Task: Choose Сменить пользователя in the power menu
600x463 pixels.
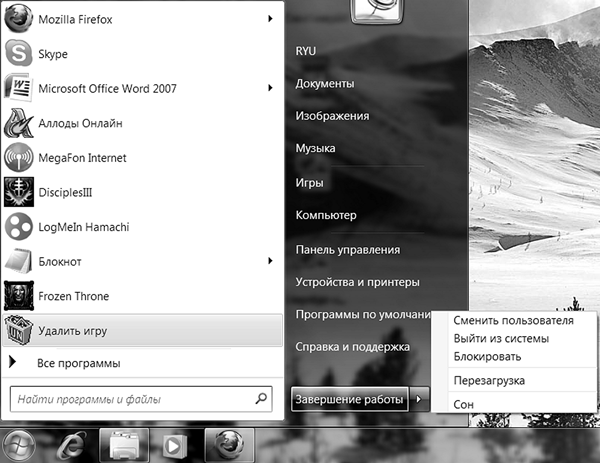Action: 513,321
